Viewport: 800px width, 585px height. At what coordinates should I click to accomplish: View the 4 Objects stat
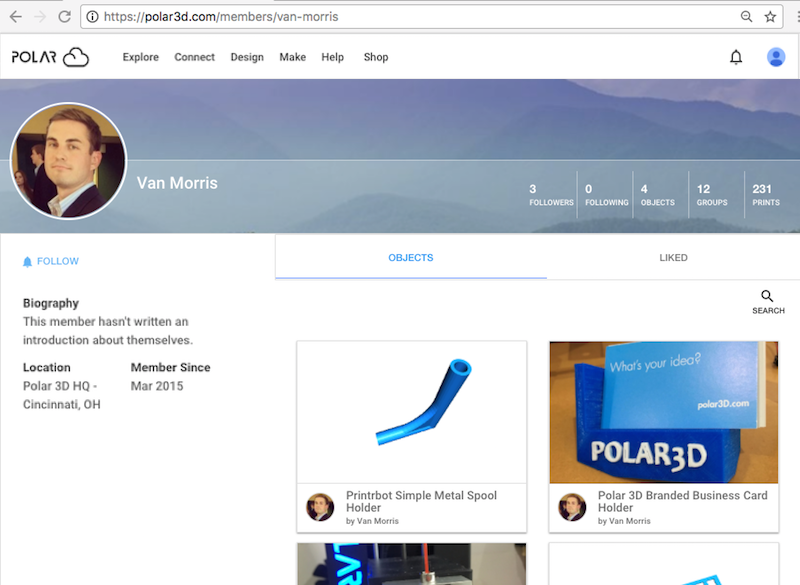click(x=657, y=195)
